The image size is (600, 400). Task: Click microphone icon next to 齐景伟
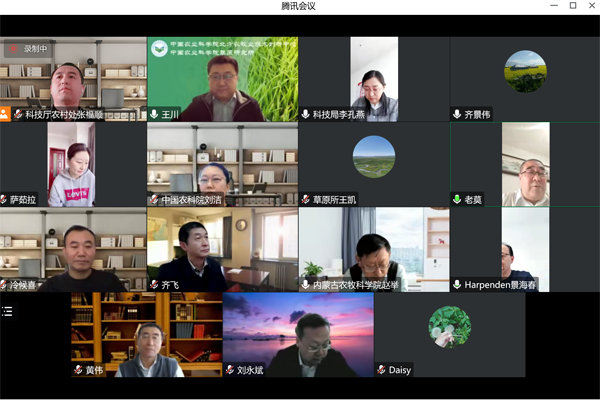coord(457,114)
